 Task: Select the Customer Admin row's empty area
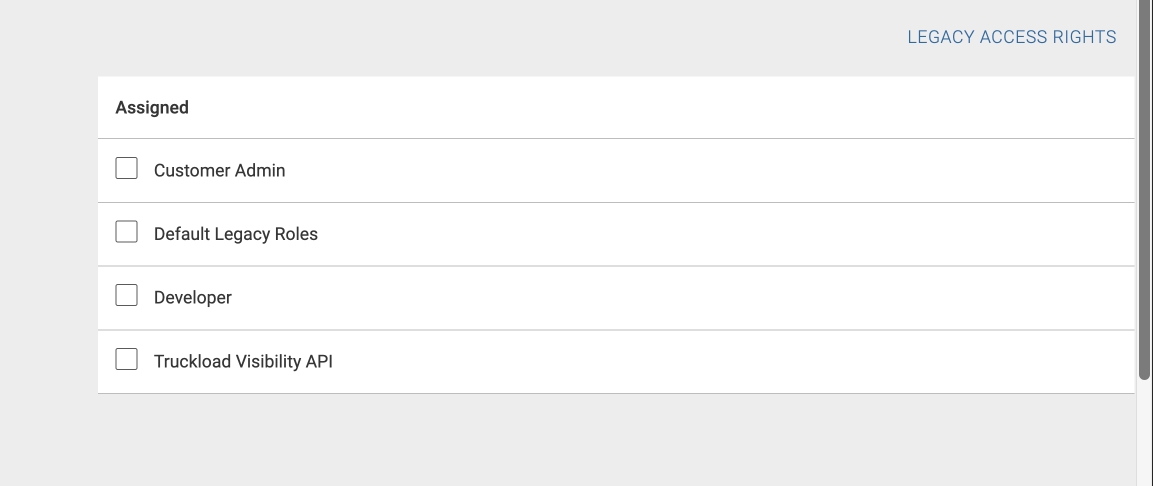coord(706,171)
